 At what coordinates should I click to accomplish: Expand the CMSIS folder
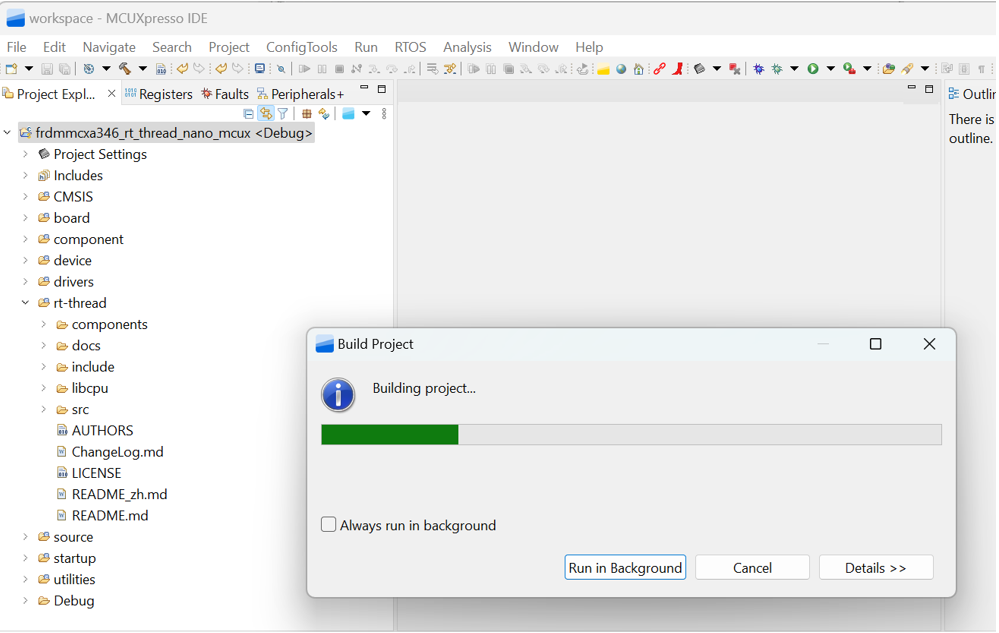pyautogui.click(x=25, y=196)
